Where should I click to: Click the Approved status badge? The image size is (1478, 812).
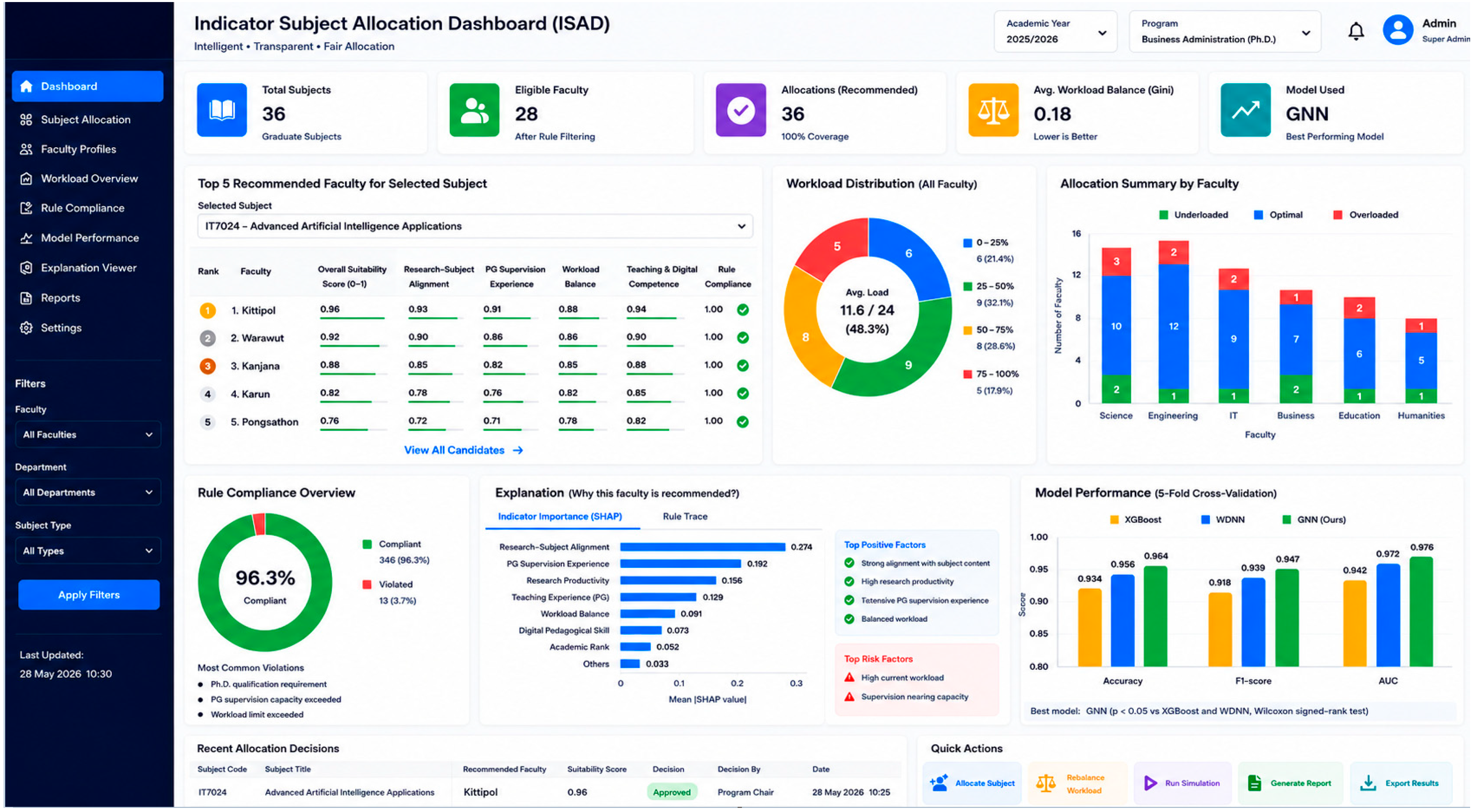point(671,792)
